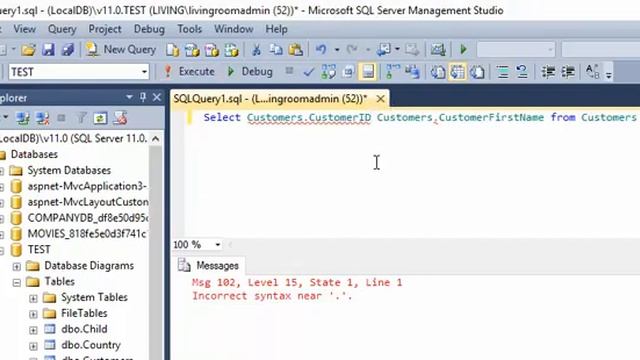Open the Tools menu
640x360 pixels.
pos(189,29)
